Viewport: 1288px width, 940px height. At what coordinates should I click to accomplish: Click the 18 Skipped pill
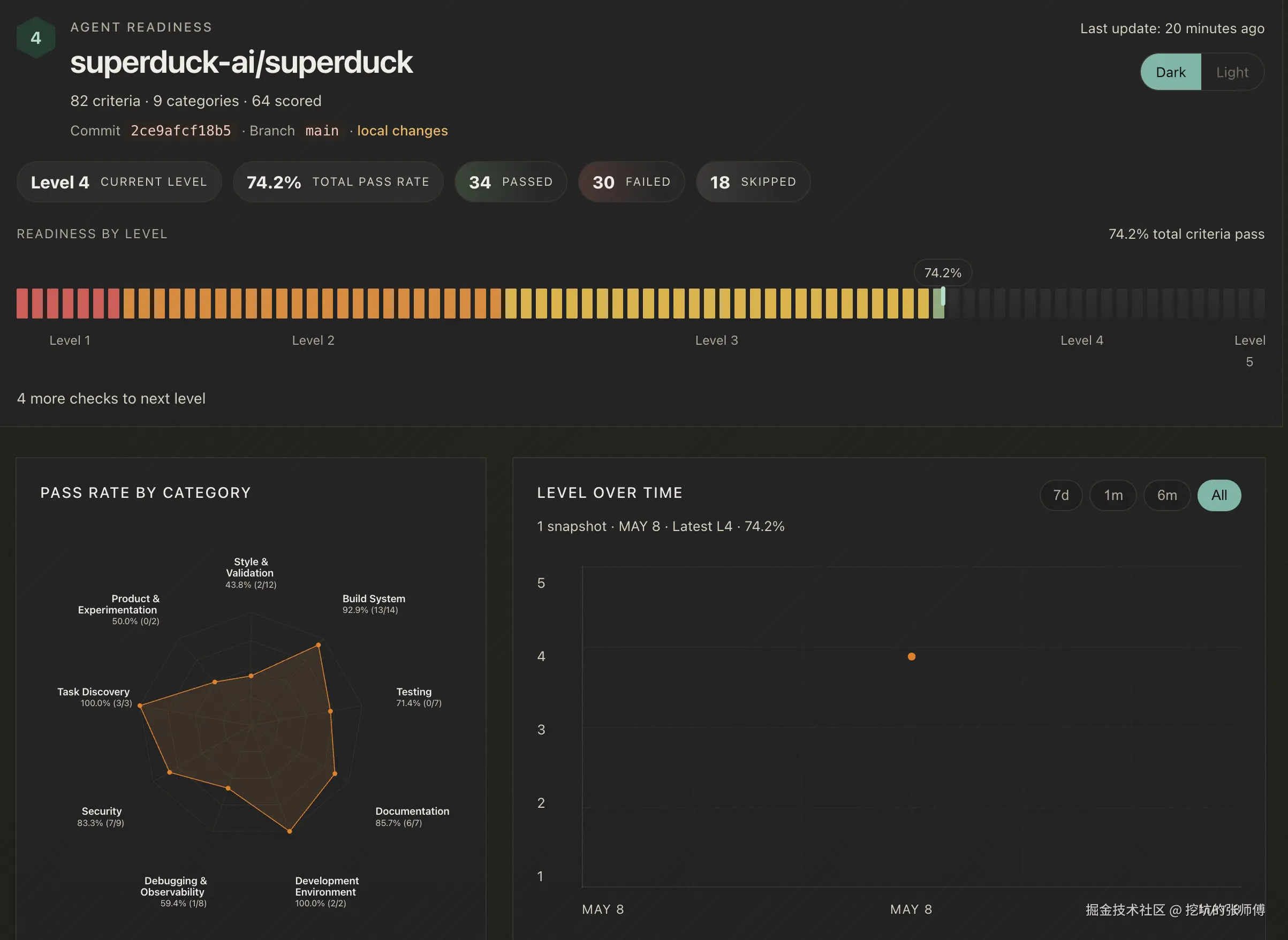click(x=753, y=182)
